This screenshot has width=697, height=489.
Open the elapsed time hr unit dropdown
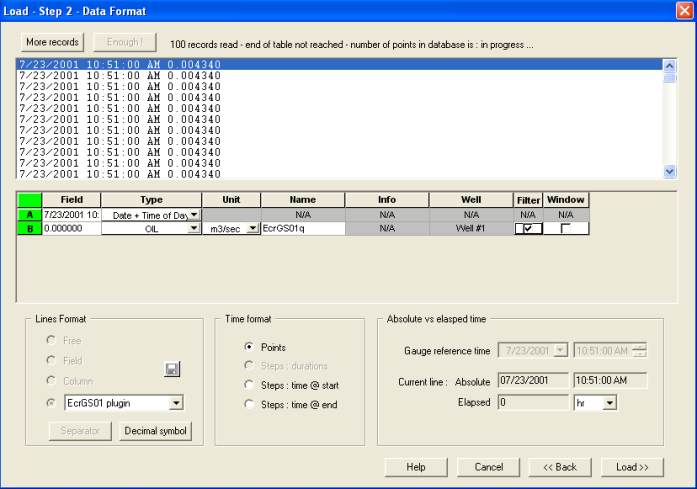click(x=610, y=403)
